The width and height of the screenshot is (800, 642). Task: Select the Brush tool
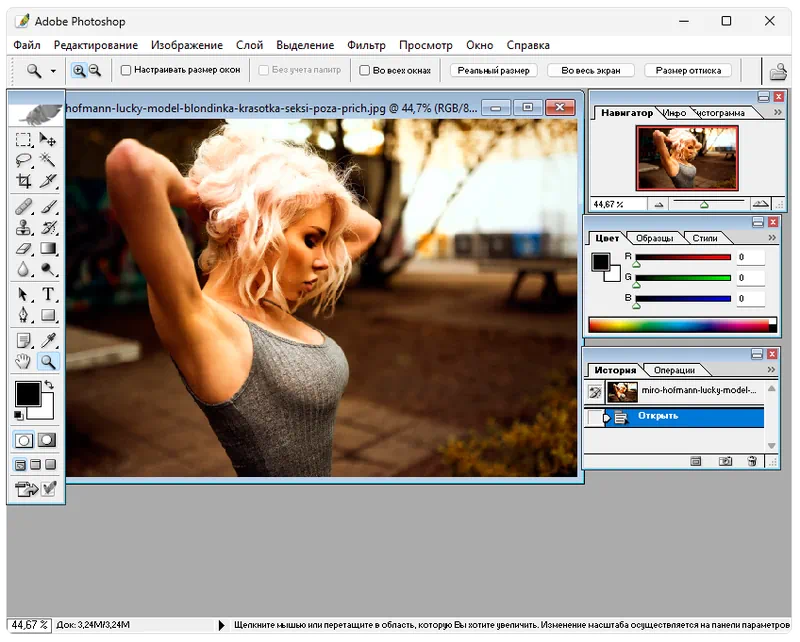(48, 207)
